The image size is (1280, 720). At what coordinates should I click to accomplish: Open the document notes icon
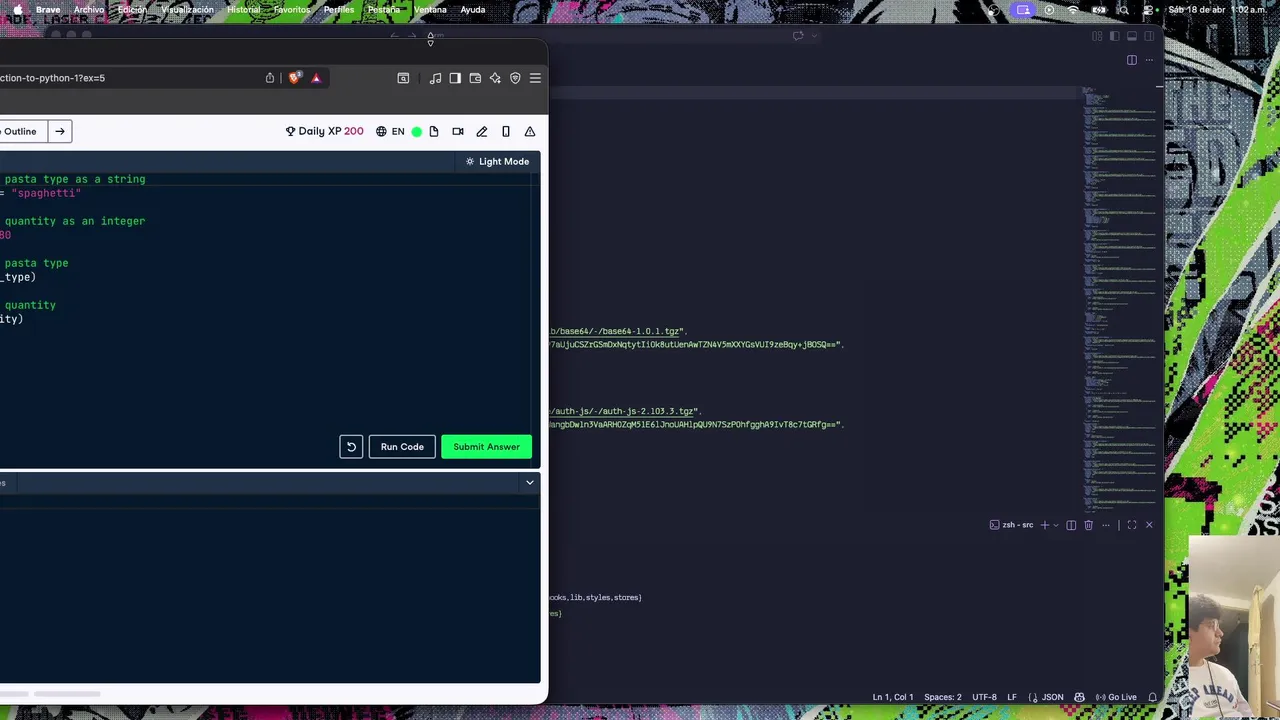[434, 131]
